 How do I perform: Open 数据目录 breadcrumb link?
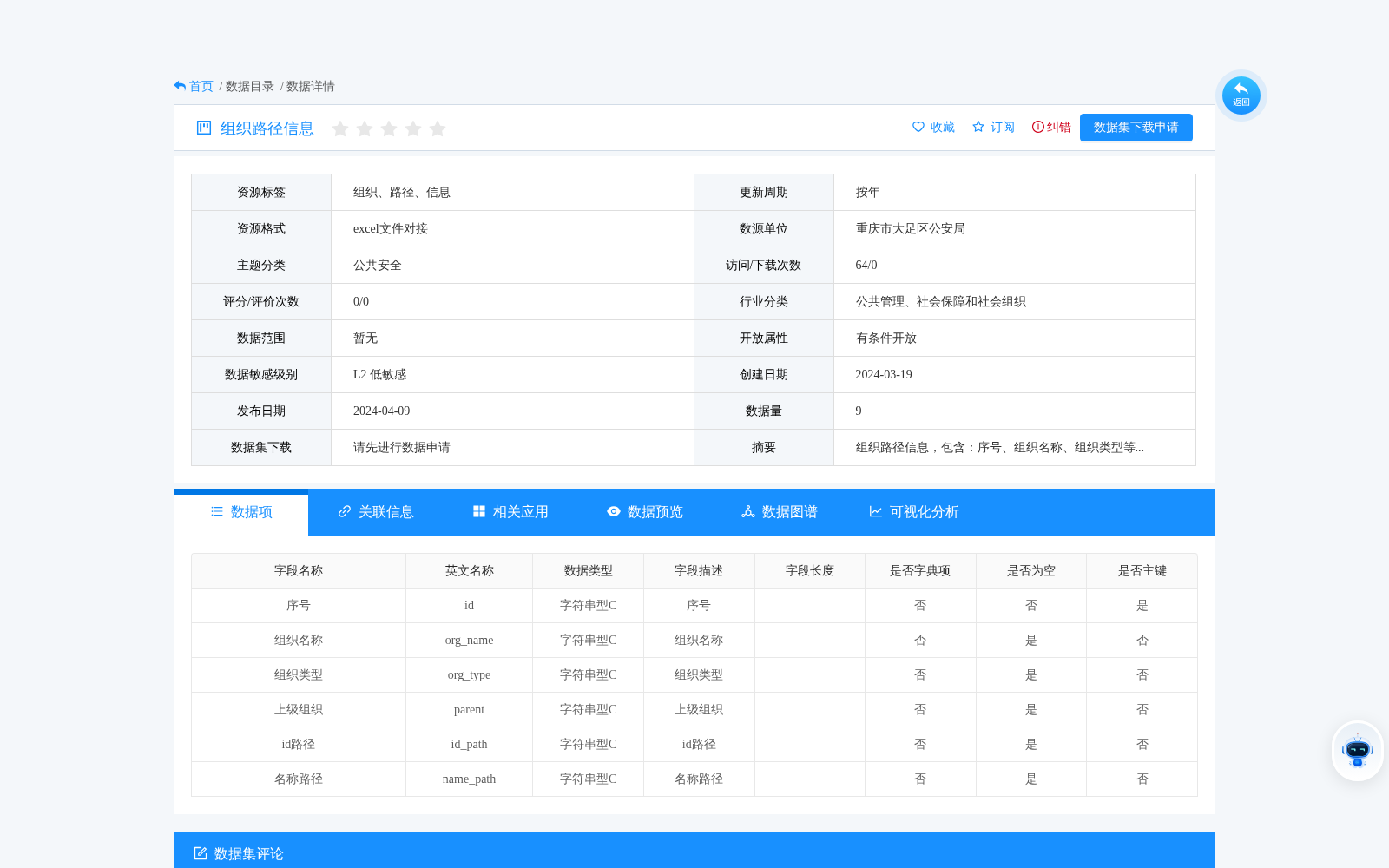point(250,86)
